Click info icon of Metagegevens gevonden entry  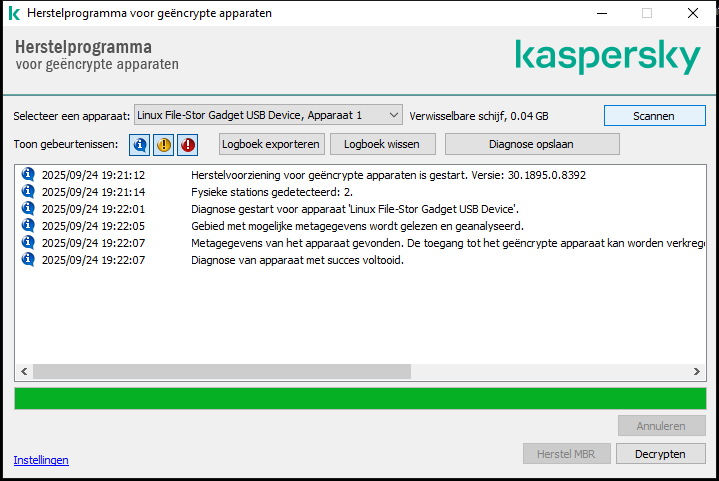coord(28,242)
